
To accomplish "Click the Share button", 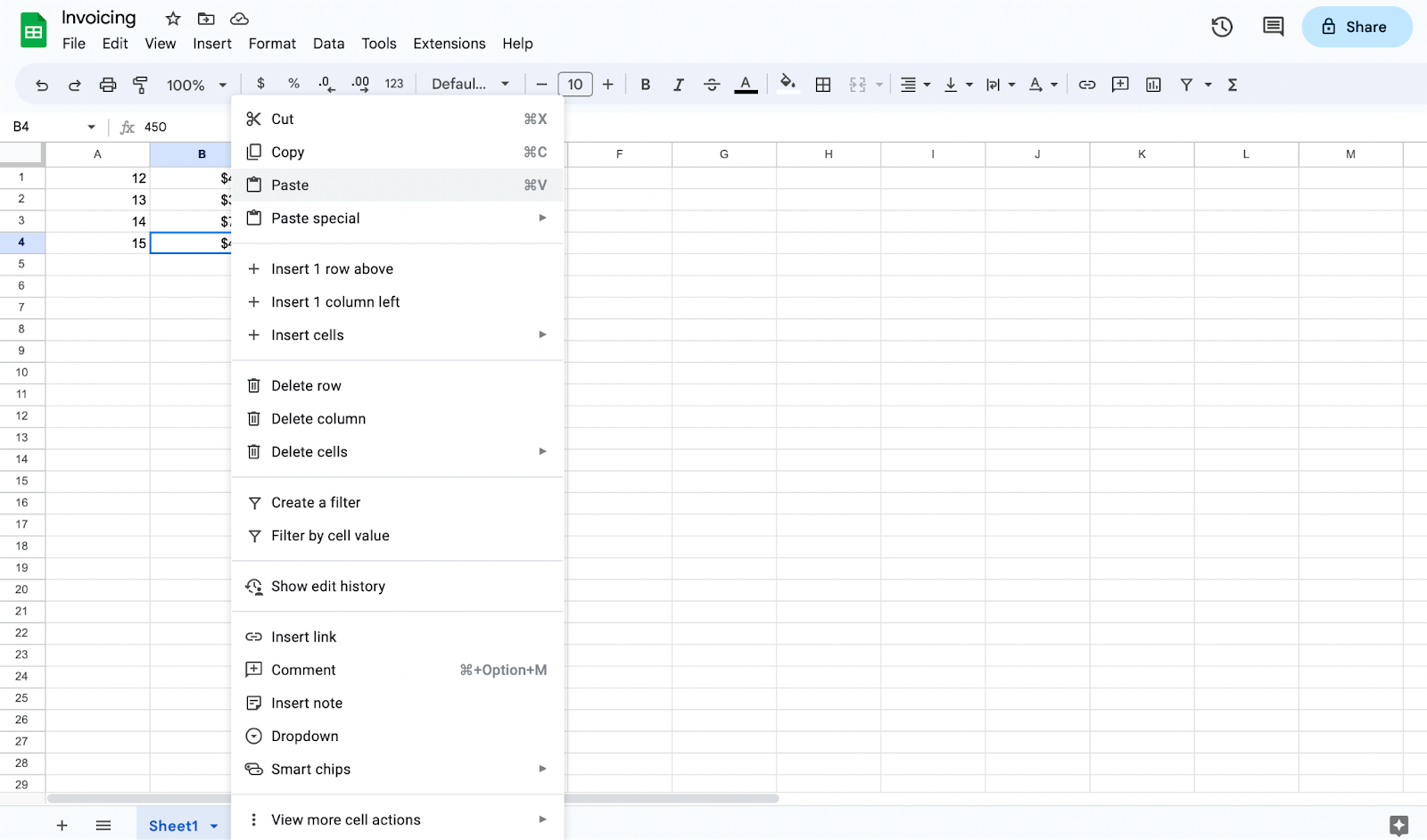I will click(1357, 27).
